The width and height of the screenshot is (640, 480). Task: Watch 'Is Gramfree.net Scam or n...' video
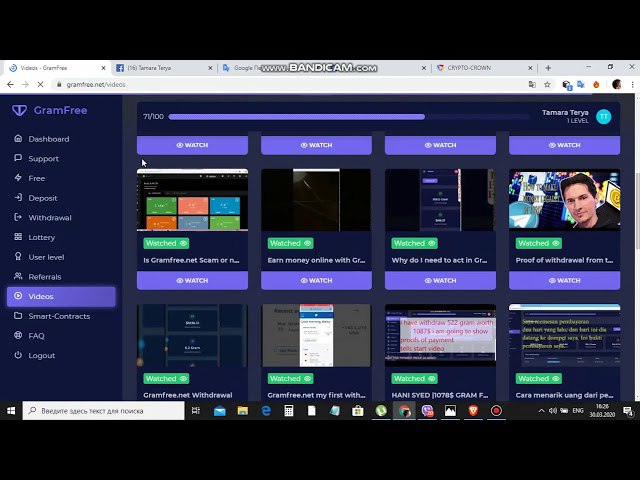pos(192,280)
